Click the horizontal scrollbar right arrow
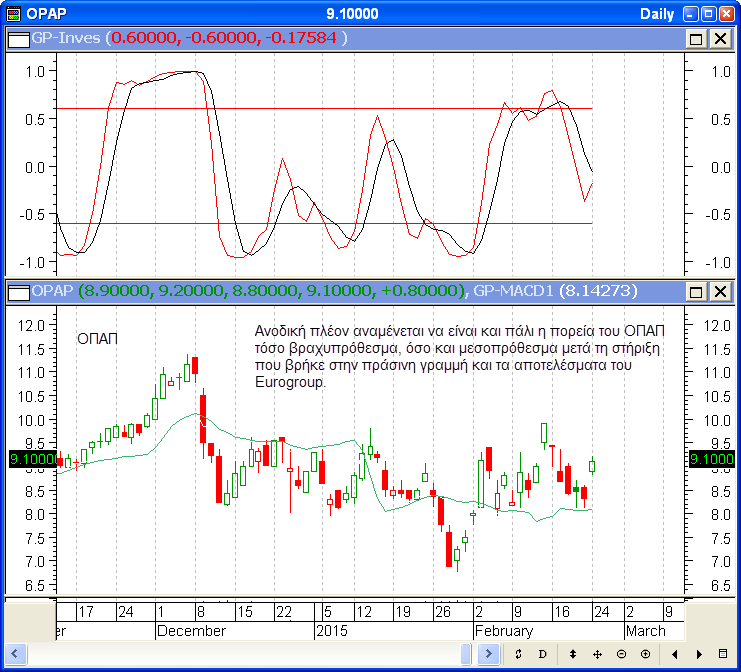 [x=489, y=654]
